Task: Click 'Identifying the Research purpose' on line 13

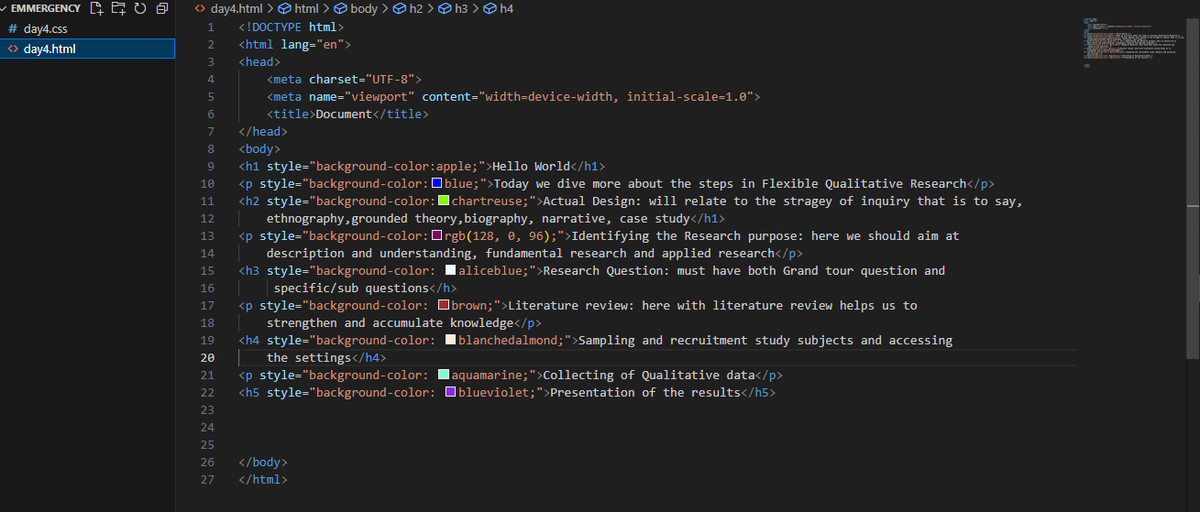Action: [684, 236]
